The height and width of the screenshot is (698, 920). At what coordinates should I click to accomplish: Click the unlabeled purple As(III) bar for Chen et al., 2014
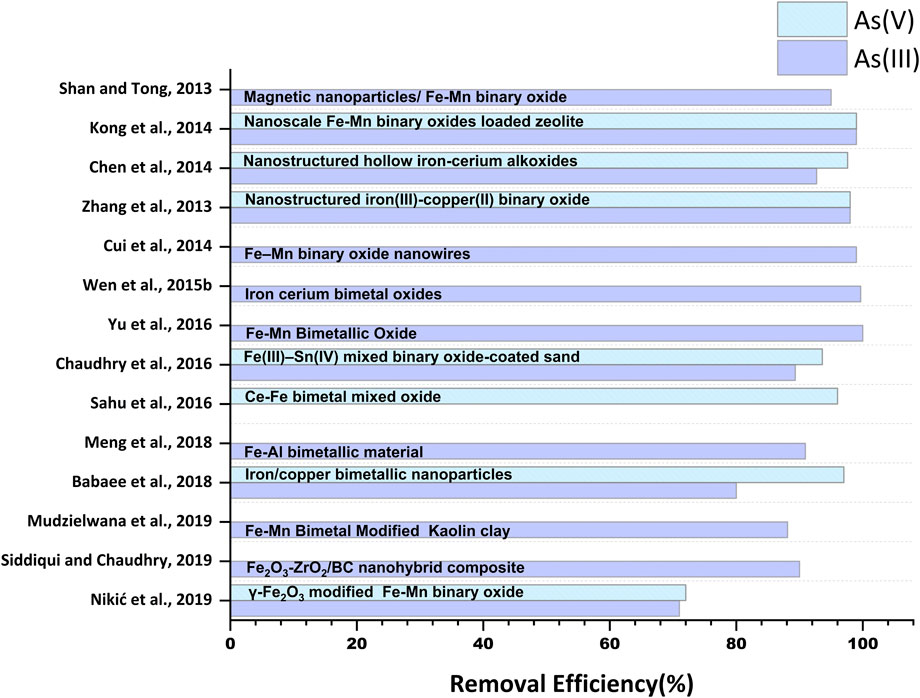tap(523, 176)
